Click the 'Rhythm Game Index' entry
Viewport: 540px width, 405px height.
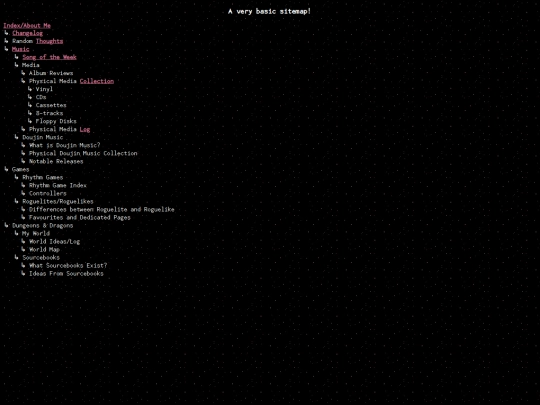(x=58, y=186)
